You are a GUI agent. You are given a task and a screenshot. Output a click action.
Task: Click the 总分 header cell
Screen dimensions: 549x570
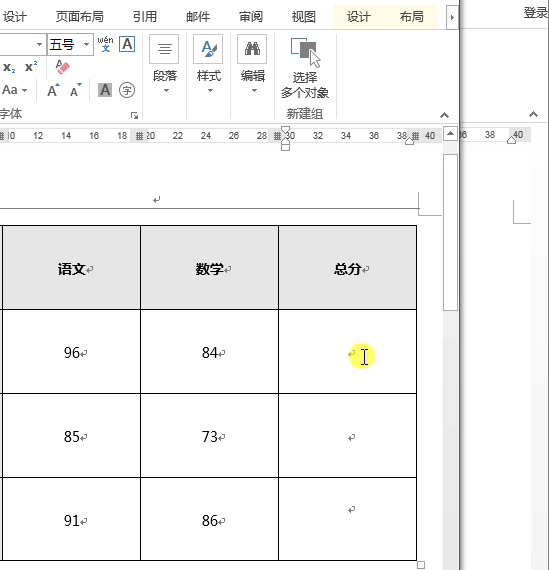coord(348,268)
